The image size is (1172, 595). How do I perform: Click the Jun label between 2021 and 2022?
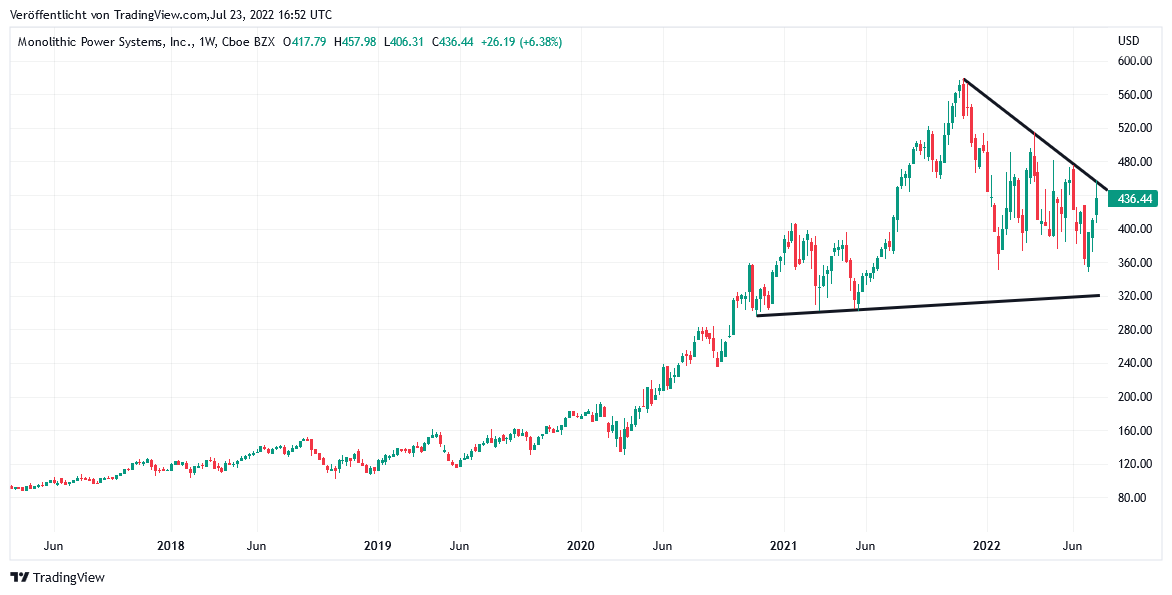(866, 546)
